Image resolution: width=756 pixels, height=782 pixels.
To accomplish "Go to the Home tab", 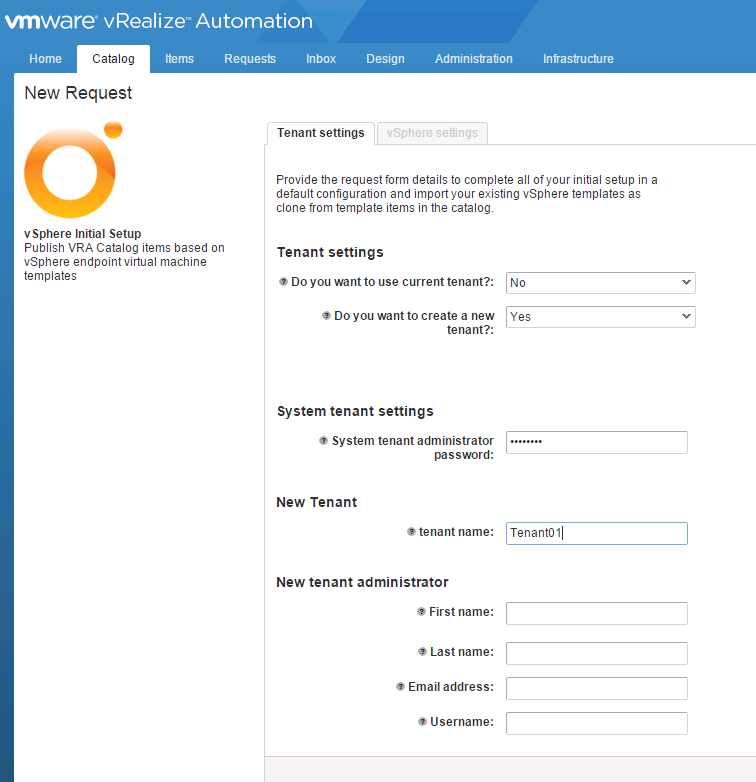I will [45, 59].
